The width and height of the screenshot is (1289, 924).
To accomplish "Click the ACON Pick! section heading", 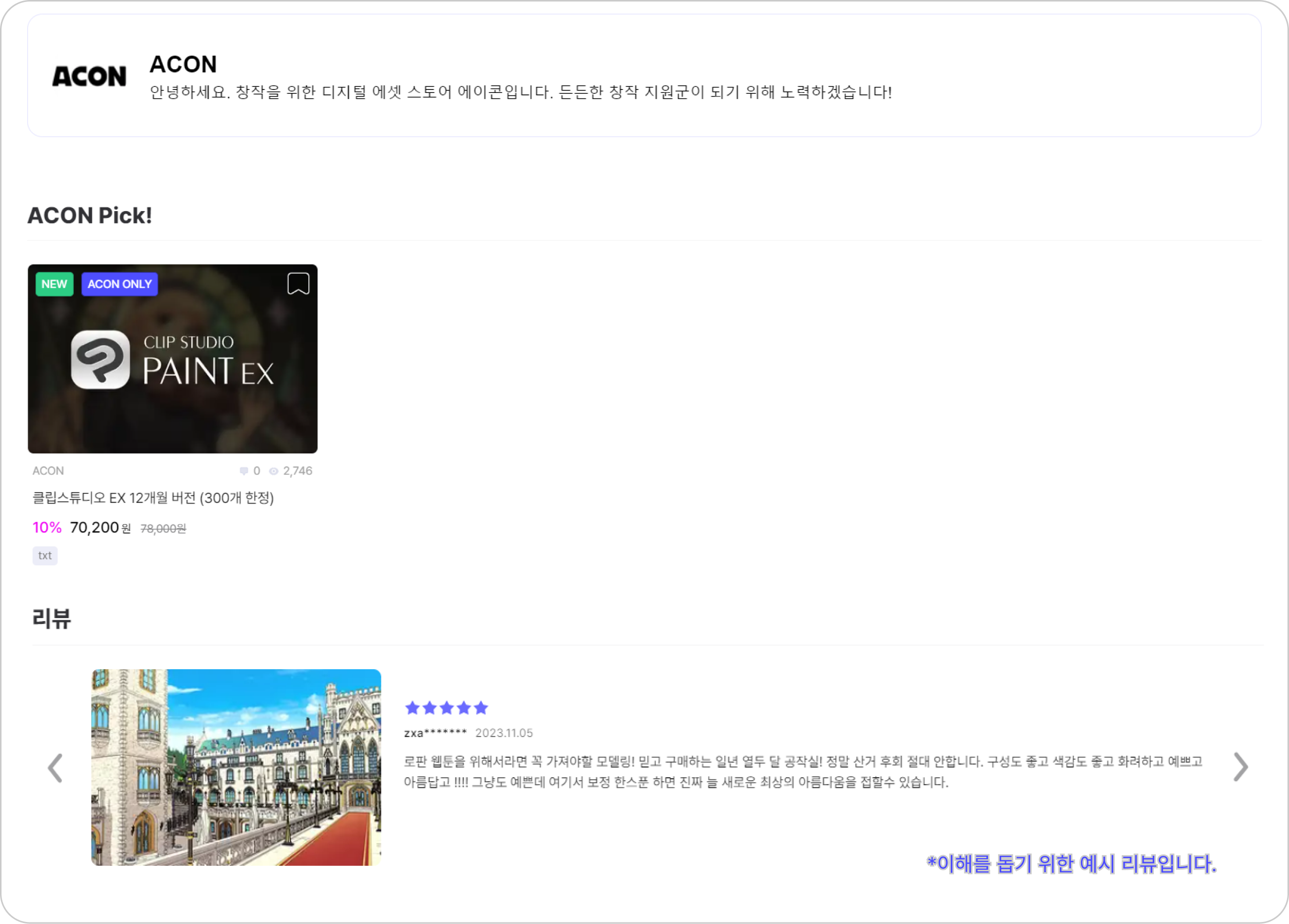I will coord(90,216).
